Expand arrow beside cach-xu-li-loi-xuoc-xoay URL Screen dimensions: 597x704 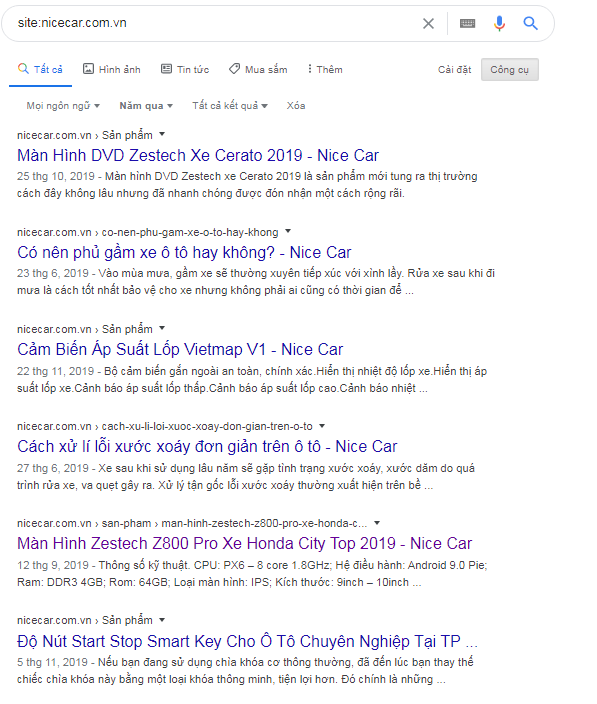322,425
